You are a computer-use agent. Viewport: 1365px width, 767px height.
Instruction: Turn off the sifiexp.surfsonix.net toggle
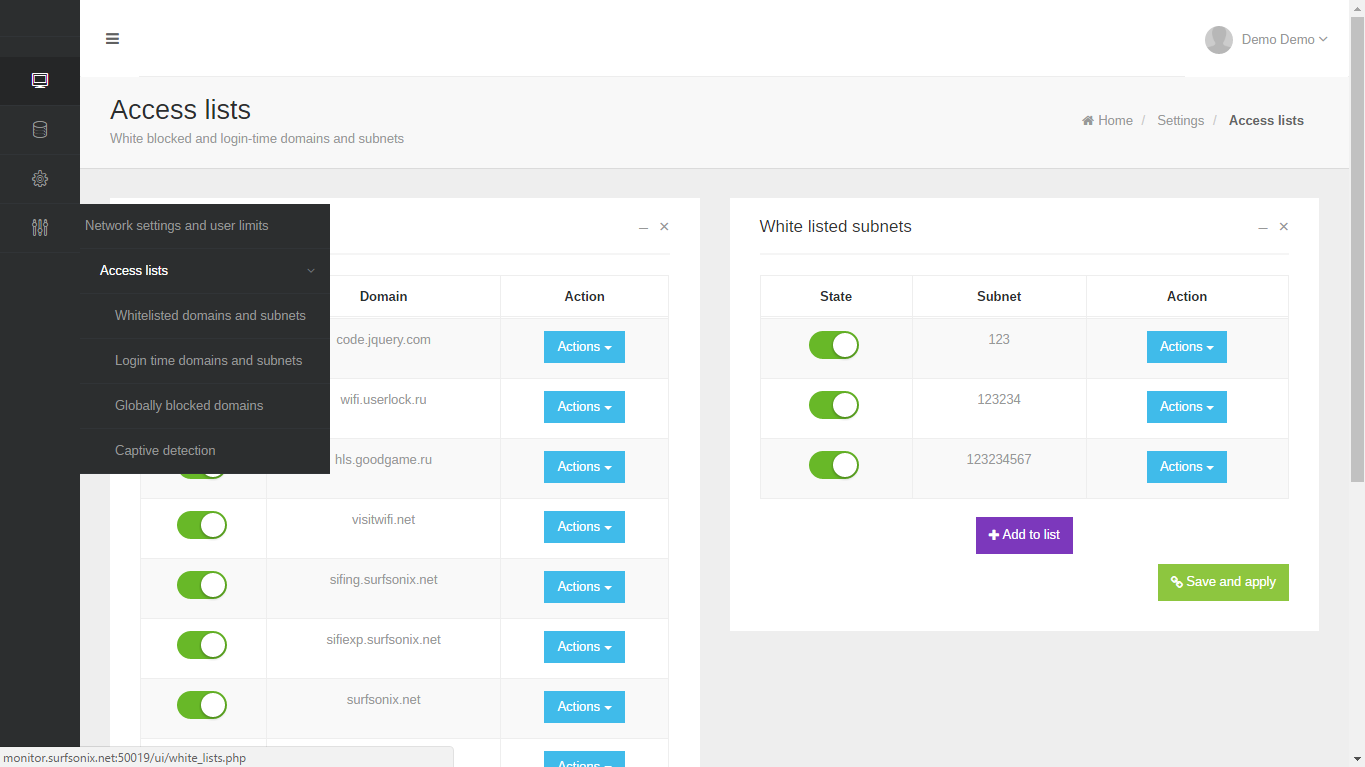(202, 645)
